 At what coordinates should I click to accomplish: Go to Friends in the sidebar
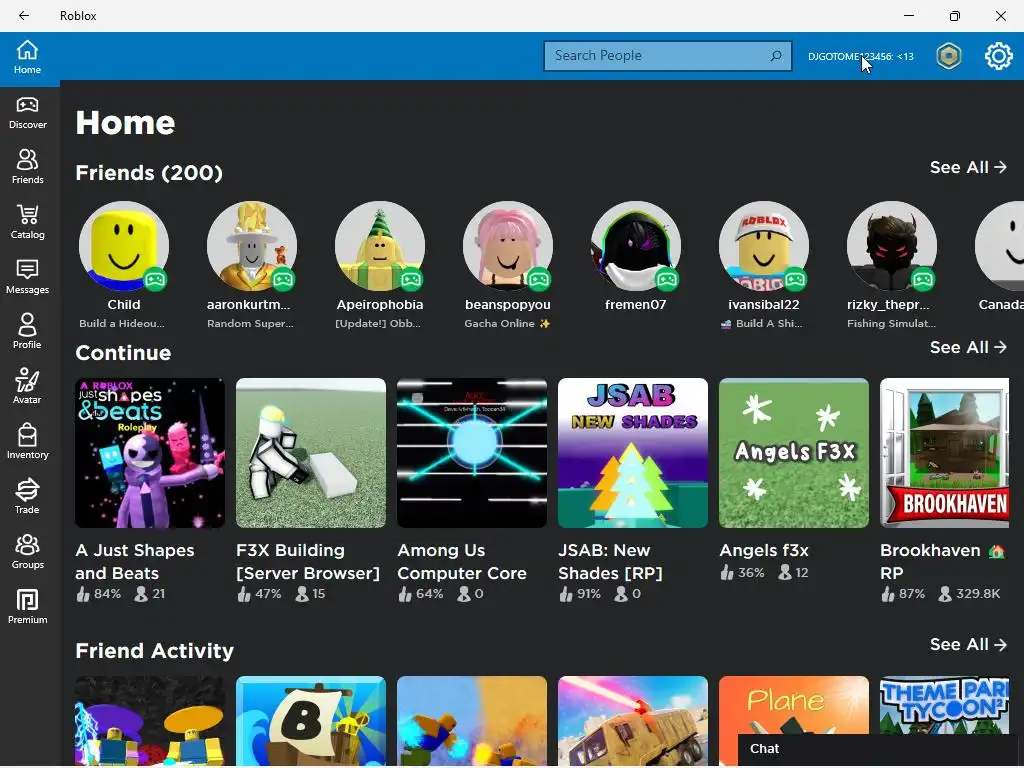(27, 167)
